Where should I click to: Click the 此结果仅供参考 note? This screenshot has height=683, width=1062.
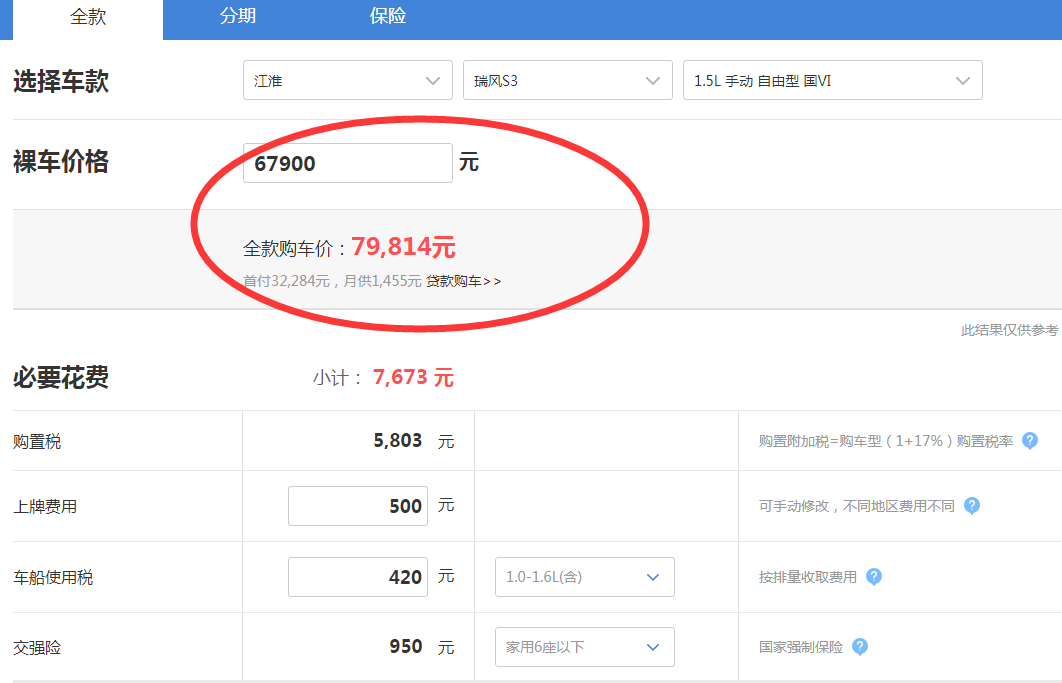pos(1009,330)
